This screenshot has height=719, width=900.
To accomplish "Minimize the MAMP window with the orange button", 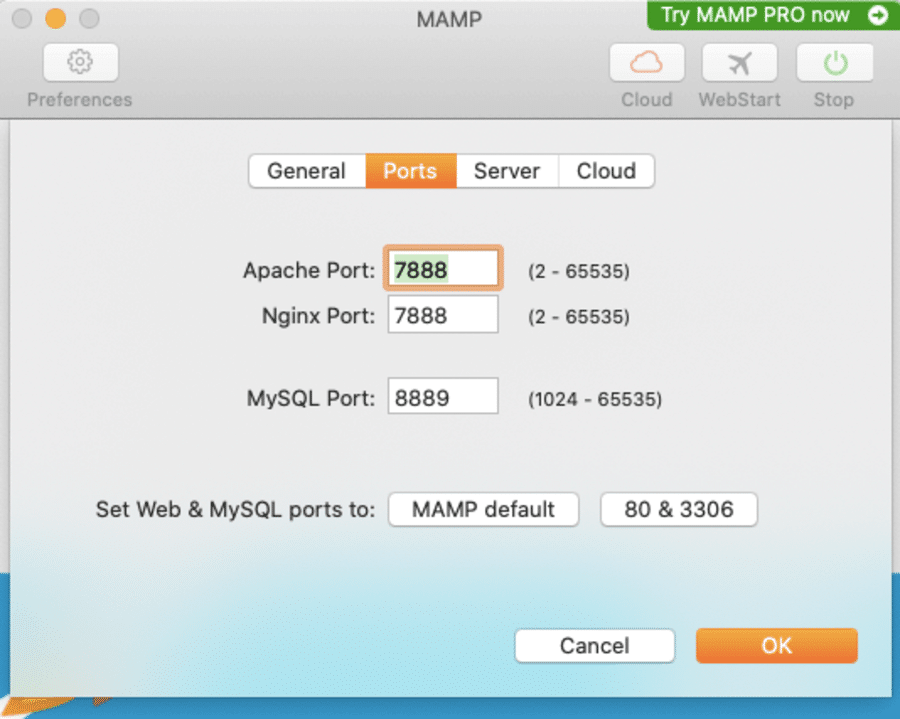I will click(56, 18).
